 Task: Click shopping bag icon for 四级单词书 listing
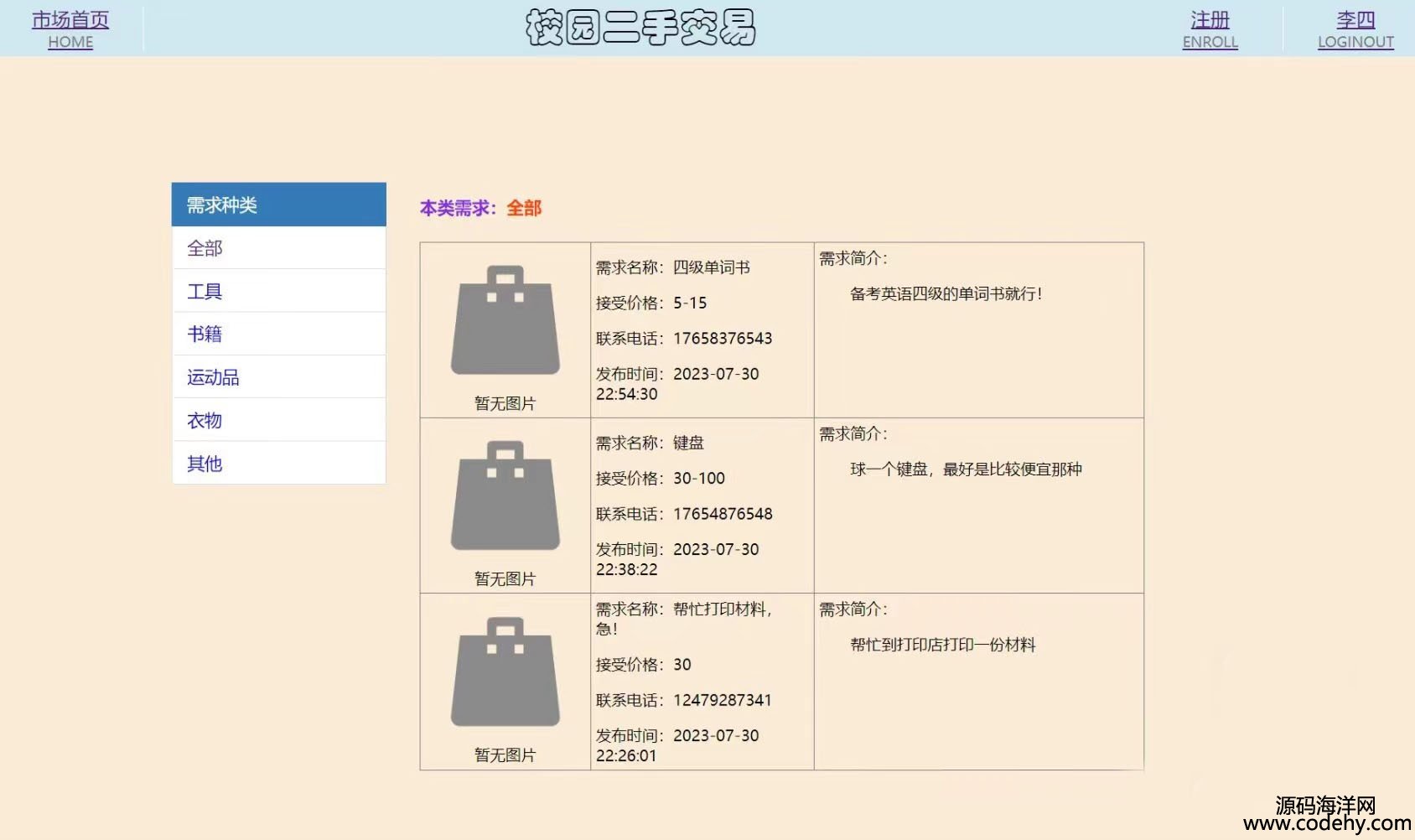coord(505,320)
